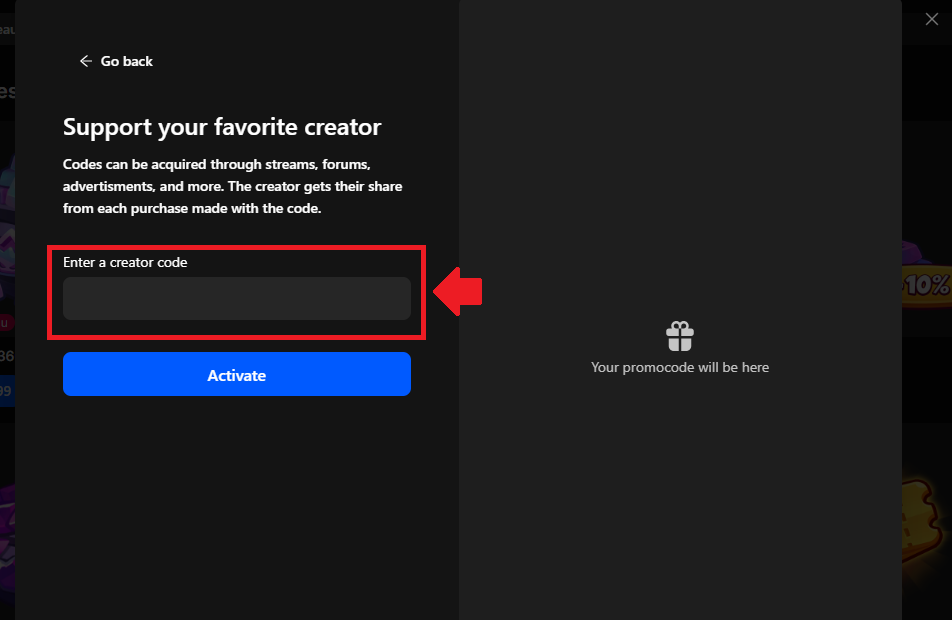The image size is (952, 620).
Task: Close the dialog with the X icon
Action: click(x=931, y=19)
